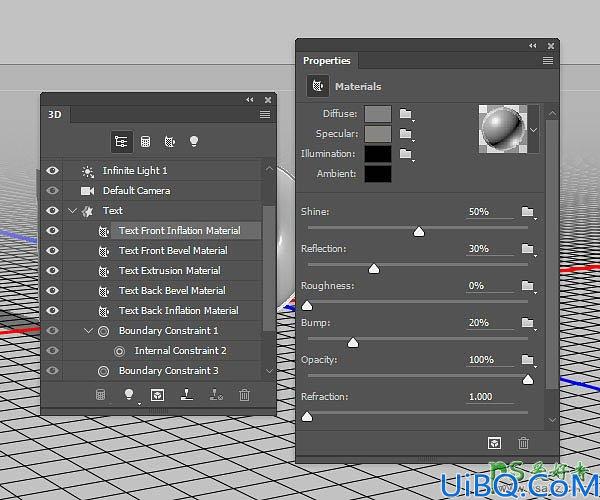600x500 pixels.
Task: Select the whole scene filter icon
Action: [121, 142]
